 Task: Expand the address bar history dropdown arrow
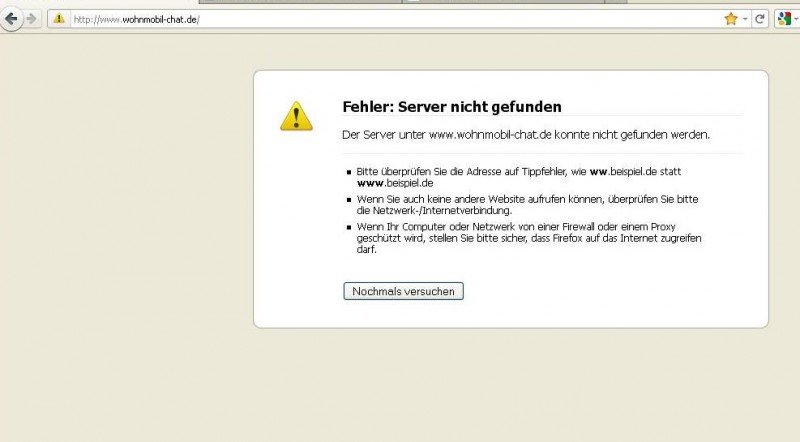(x=745, y=19)
